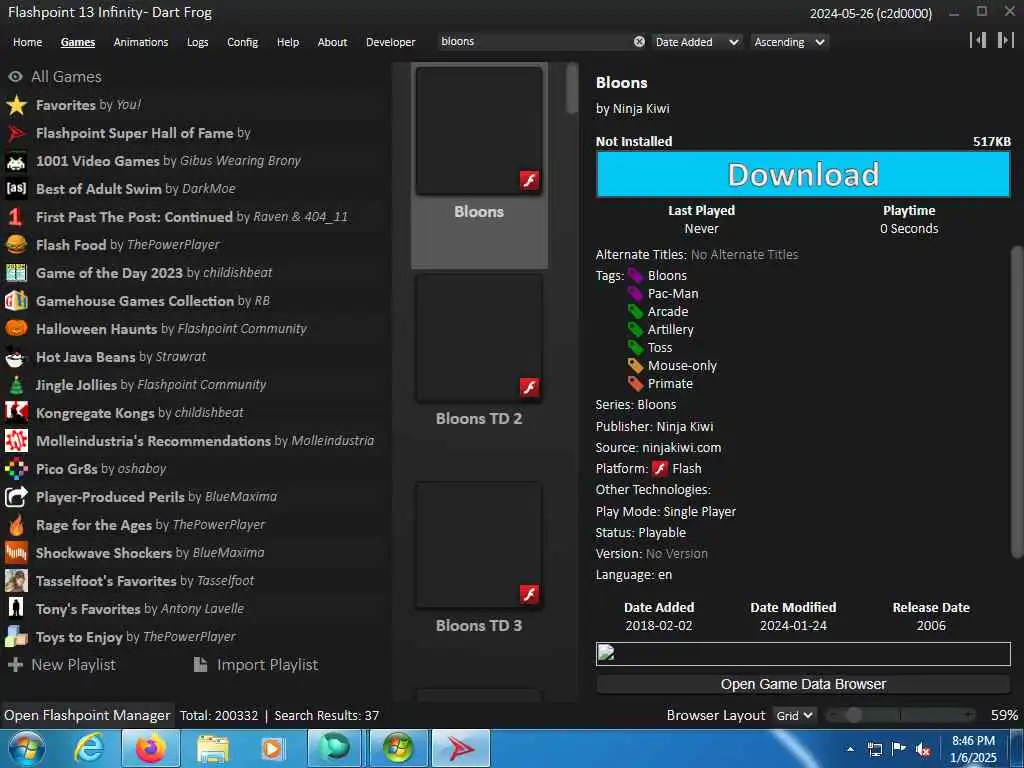Select the Kongregate Kongs icon
This screenshot has height=768, width=1024.
click(16, 413)
